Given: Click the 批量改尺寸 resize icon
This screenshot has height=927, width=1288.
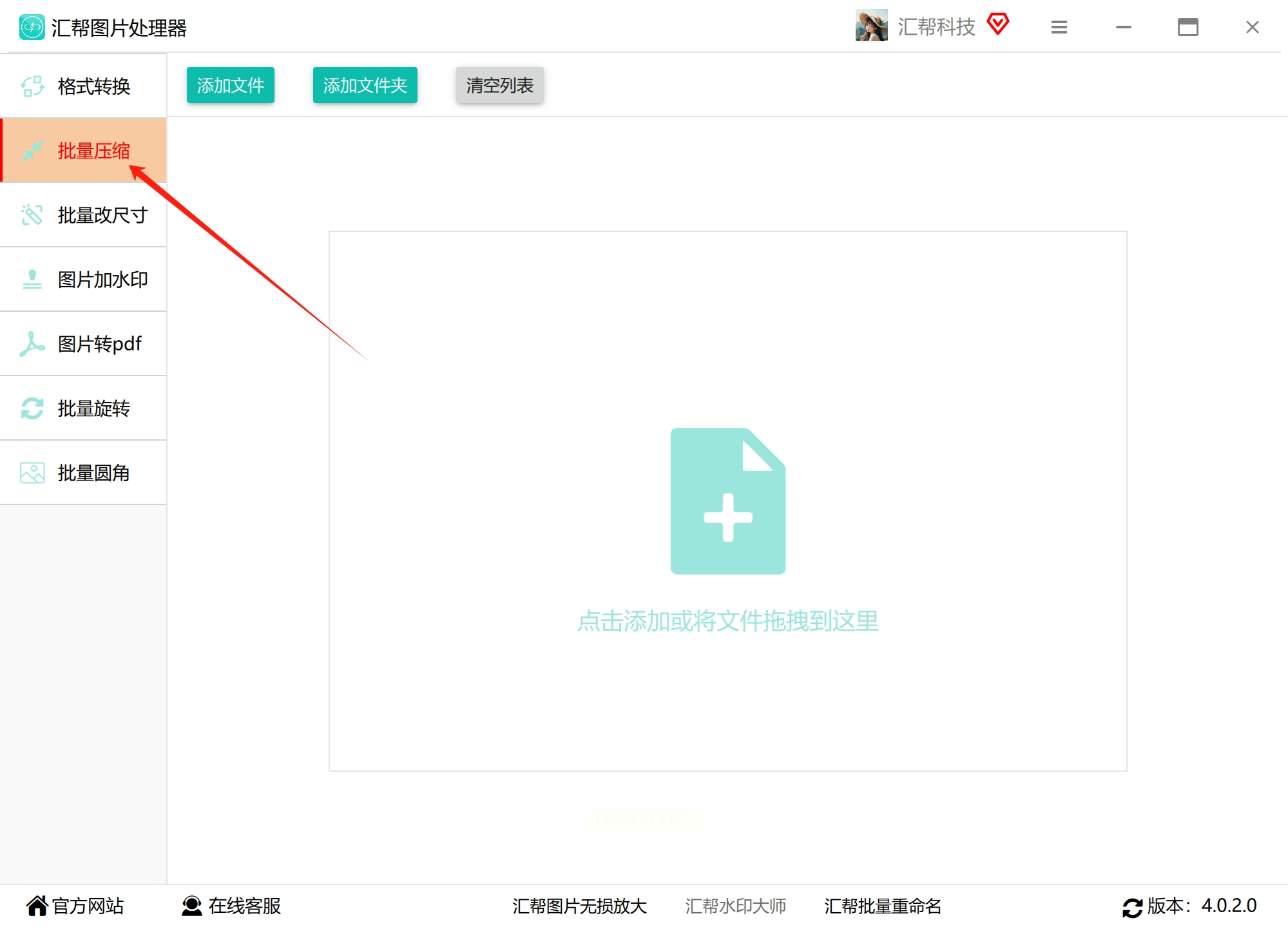Looking at the screenshot, I should point(32,215).
